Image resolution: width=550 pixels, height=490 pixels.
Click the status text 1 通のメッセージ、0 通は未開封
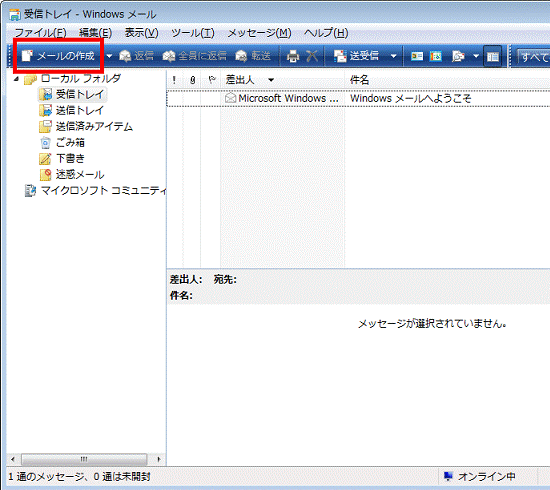click(80, 477)
